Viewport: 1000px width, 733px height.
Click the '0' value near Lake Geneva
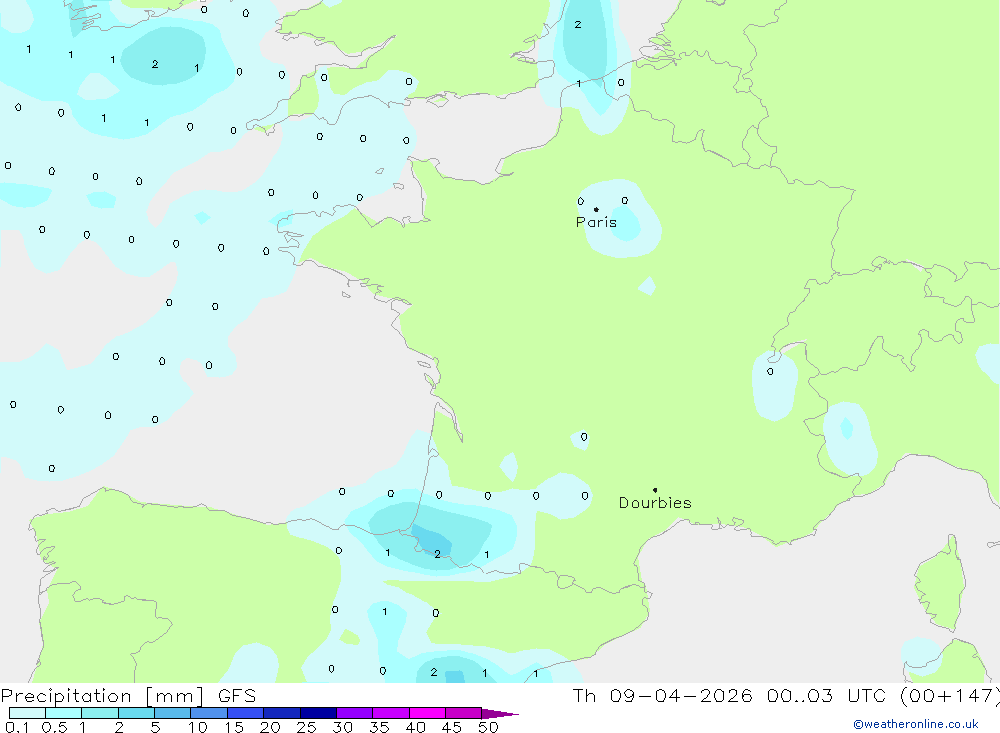(x=770, y=371)
